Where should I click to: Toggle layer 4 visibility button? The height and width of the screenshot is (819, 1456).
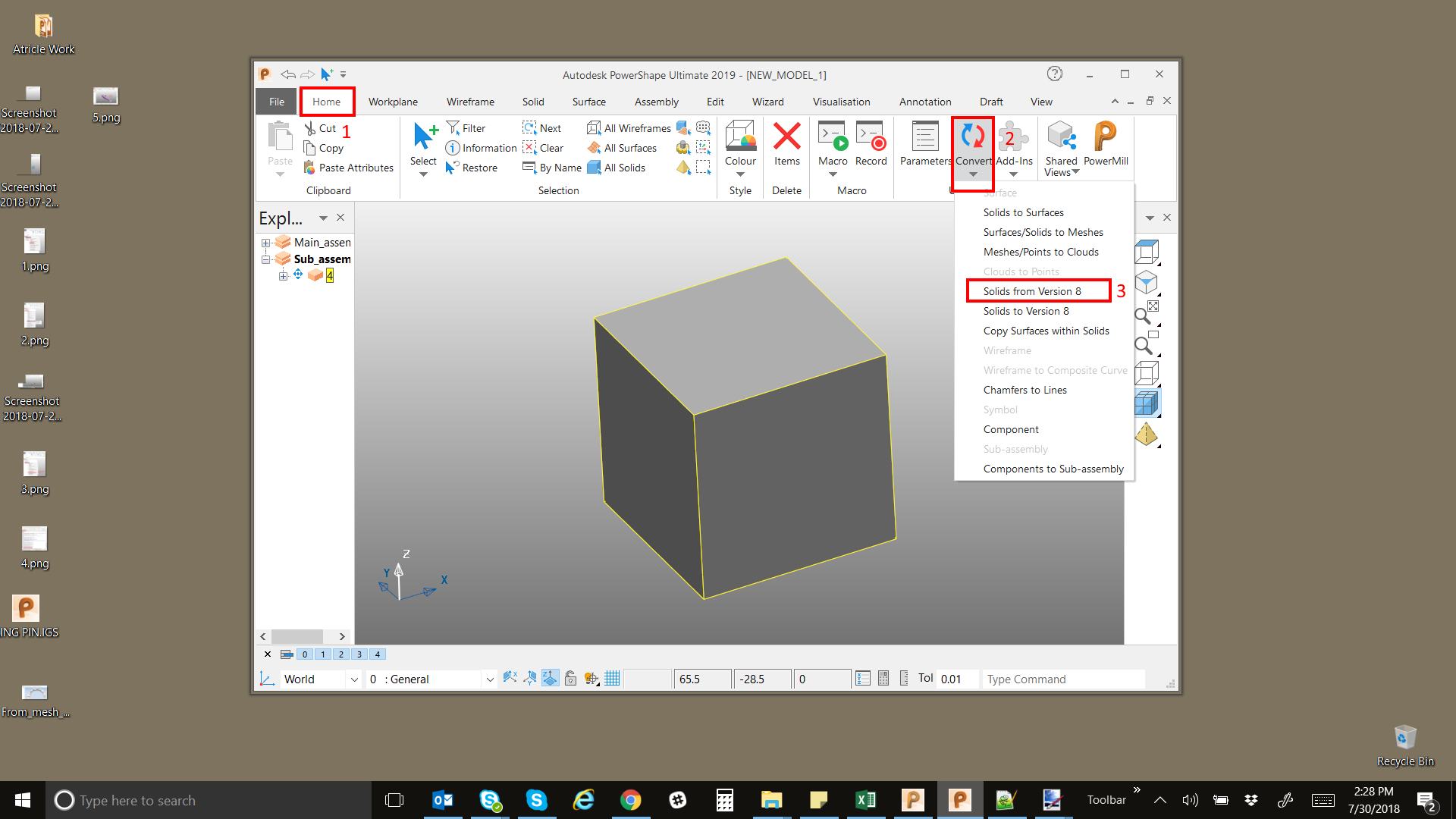coord(378,654)
